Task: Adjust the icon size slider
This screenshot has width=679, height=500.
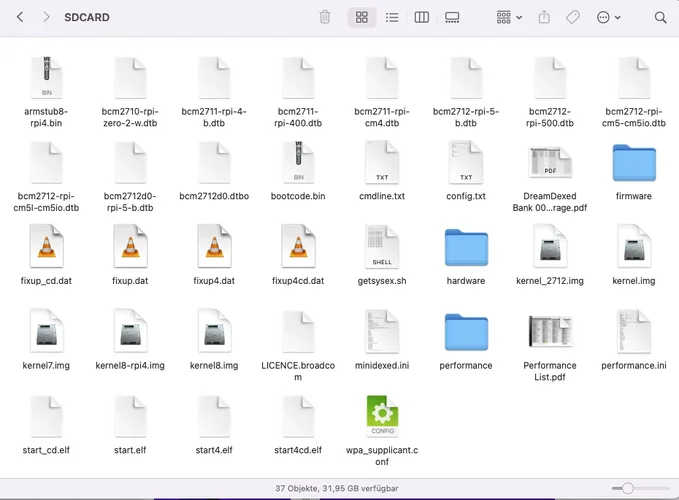Action: click(x=627, y=487)
